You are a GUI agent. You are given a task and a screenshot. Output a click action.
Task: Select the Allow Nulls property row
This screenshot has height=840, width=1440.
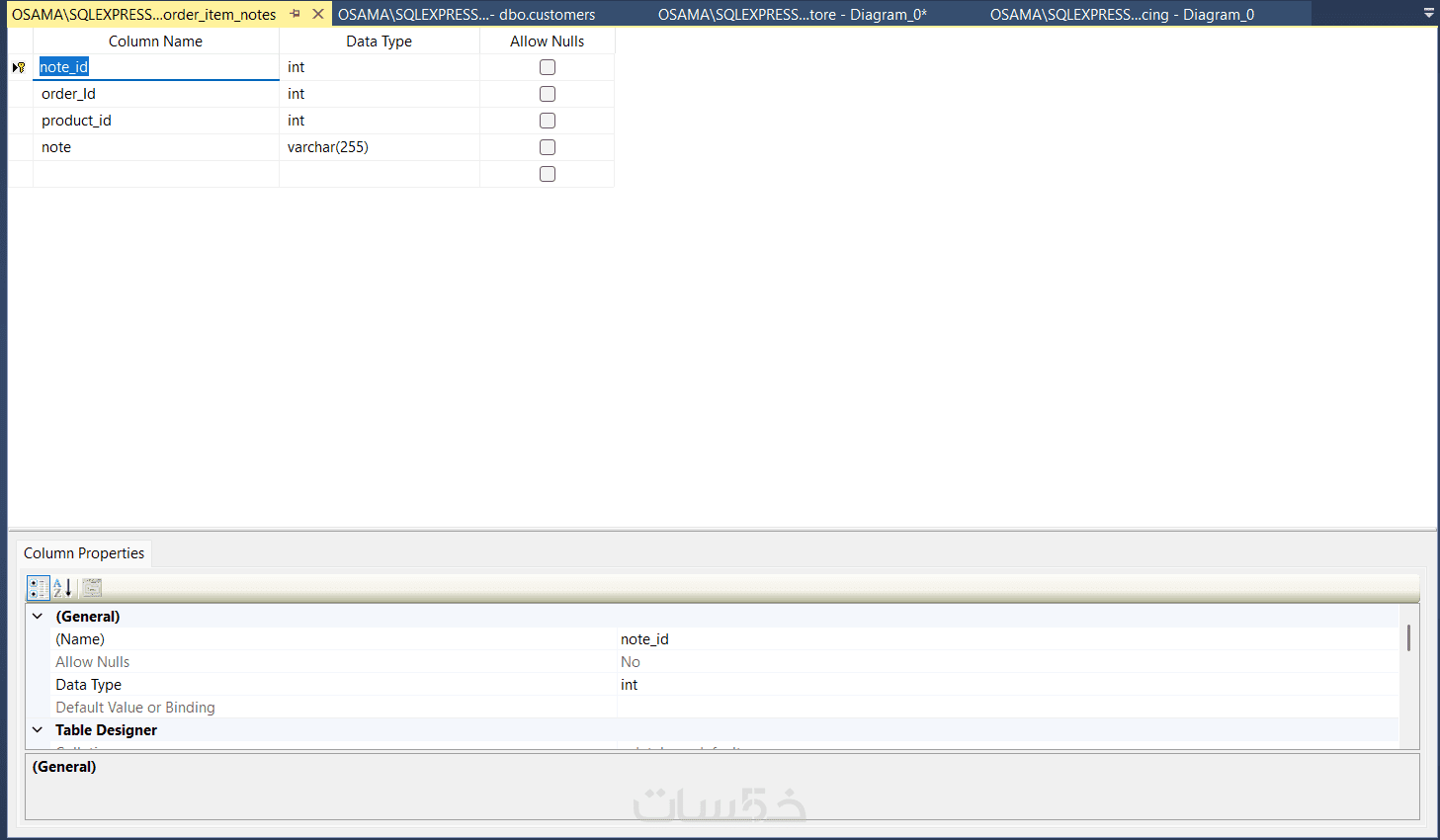point(724,662)
